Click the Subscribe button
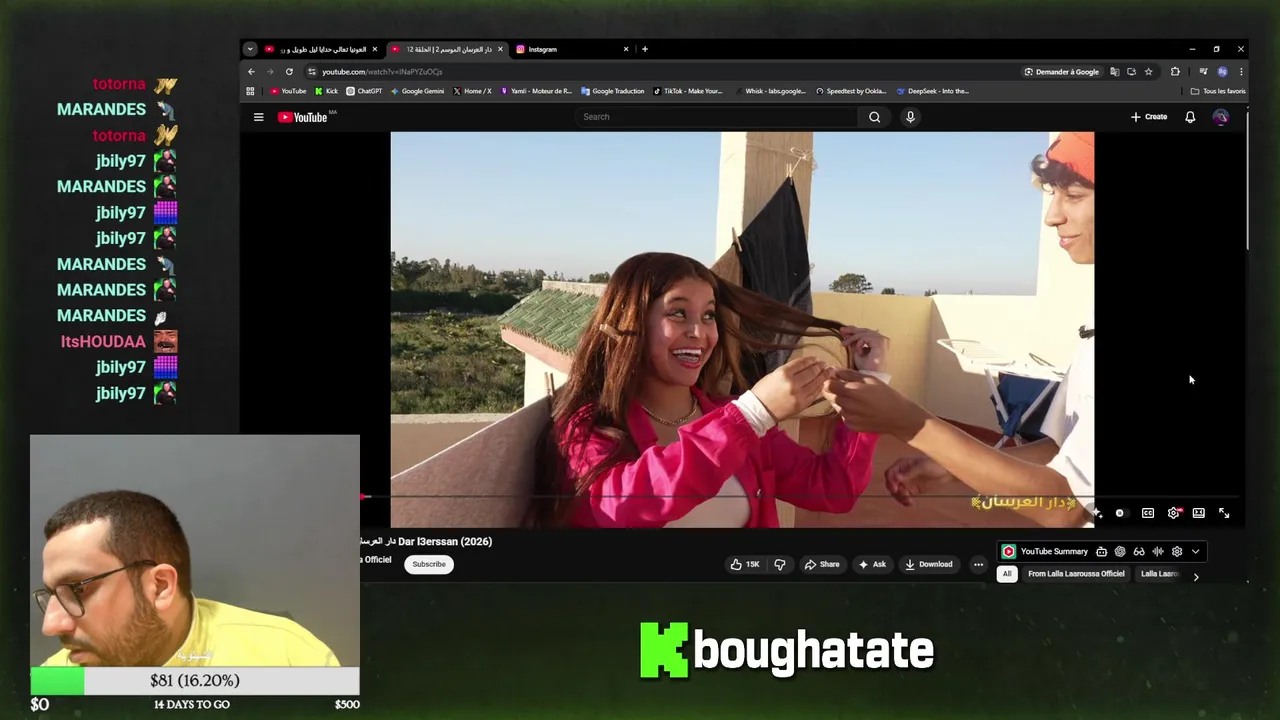 [x=429, y=564]
